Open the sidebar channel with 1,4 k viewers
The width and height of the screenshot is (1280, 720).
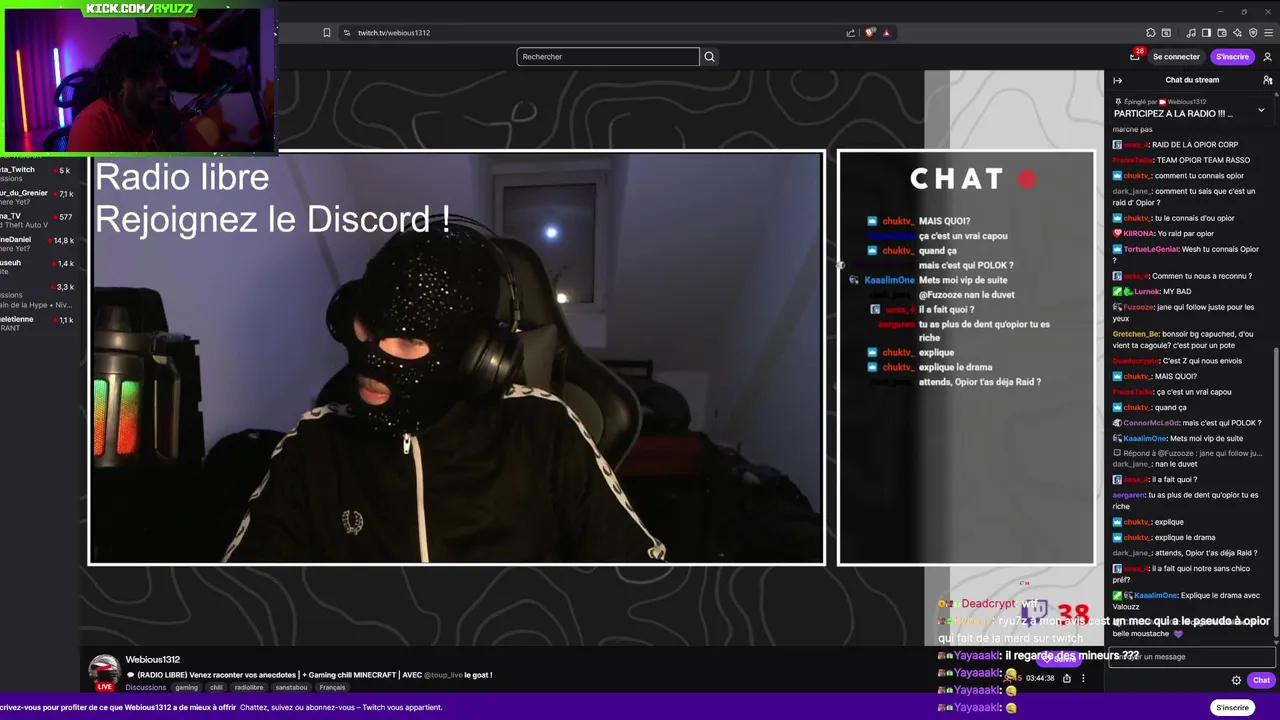(x=37, y=267)
